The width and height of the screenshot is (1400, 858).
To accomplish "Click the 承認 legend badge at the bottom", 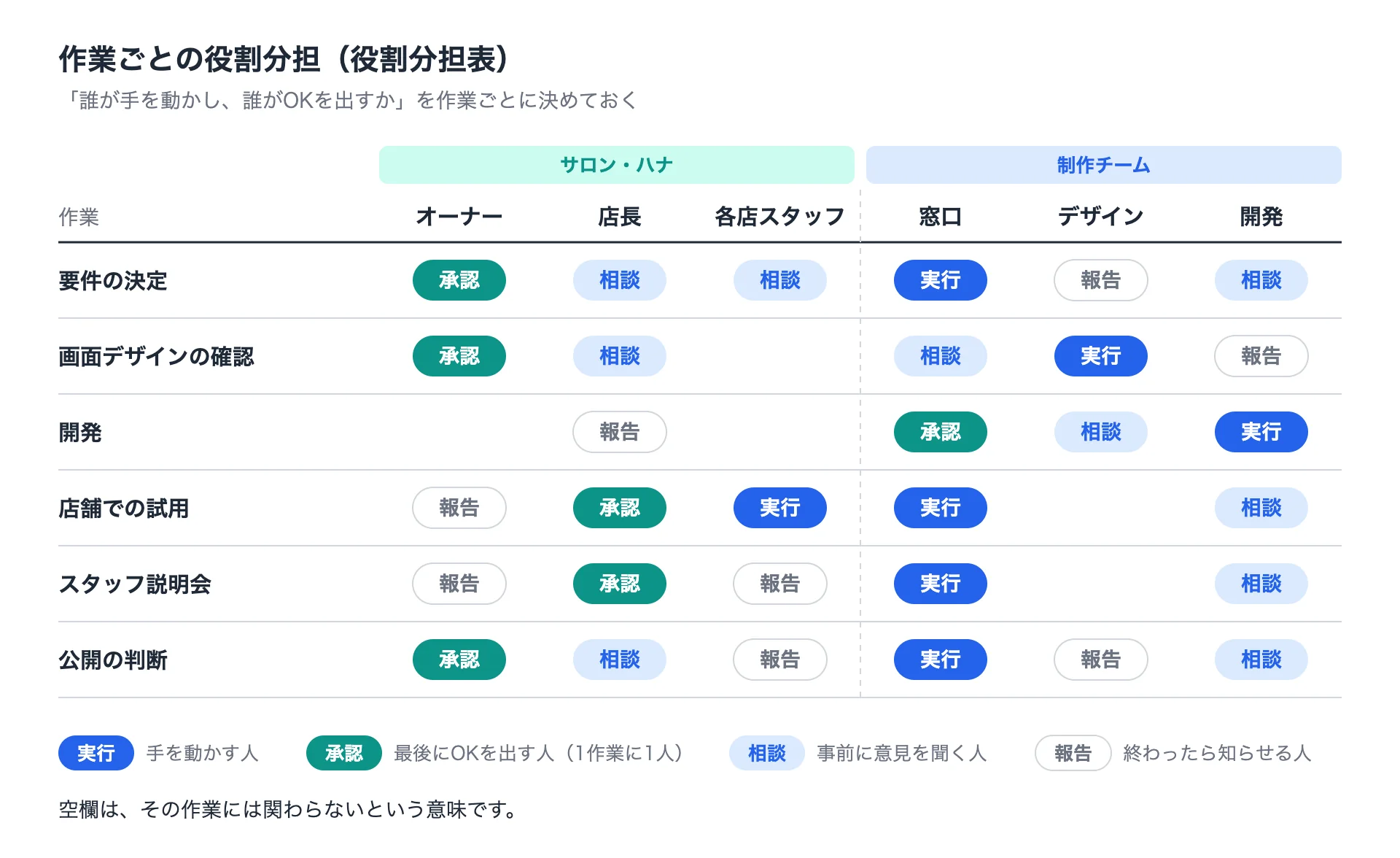I will tap(344, 753).
